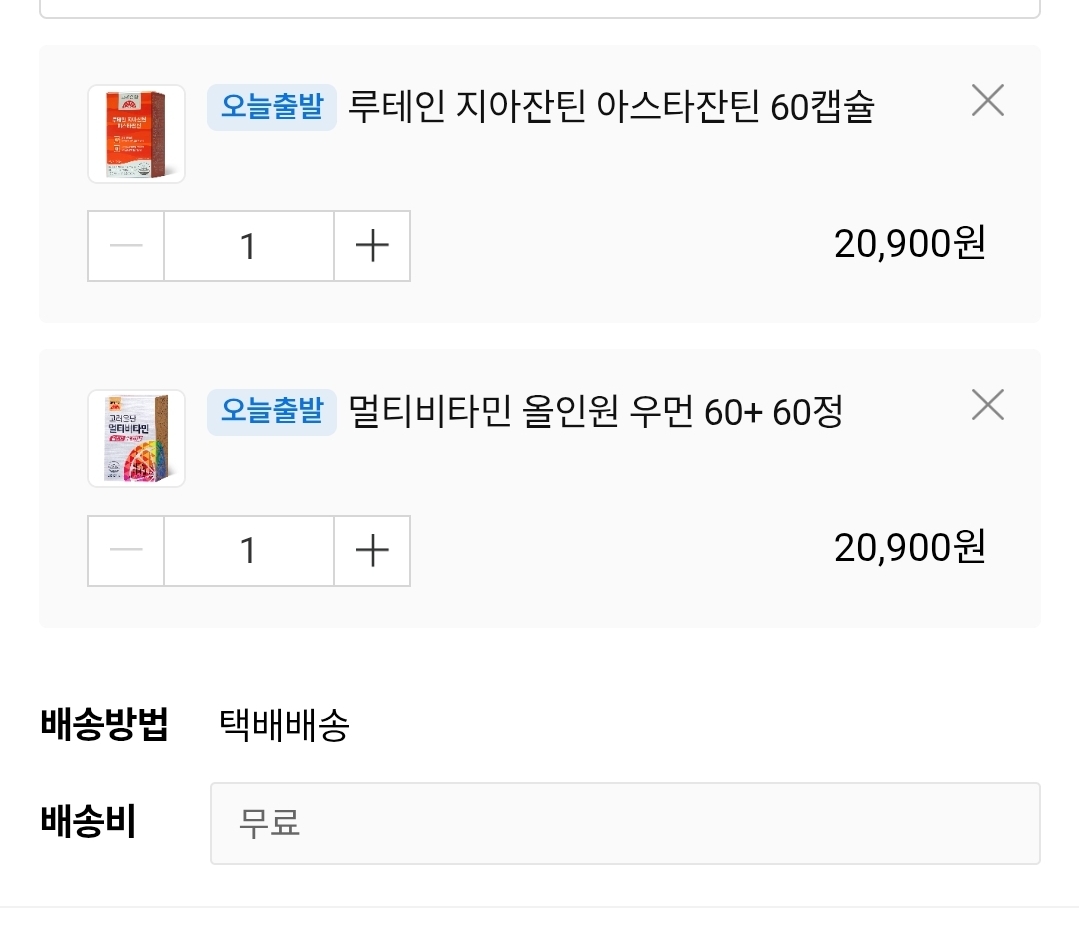
Task: Open the orange 루테인 product thumbnail
Action: (x=136, y=134)
